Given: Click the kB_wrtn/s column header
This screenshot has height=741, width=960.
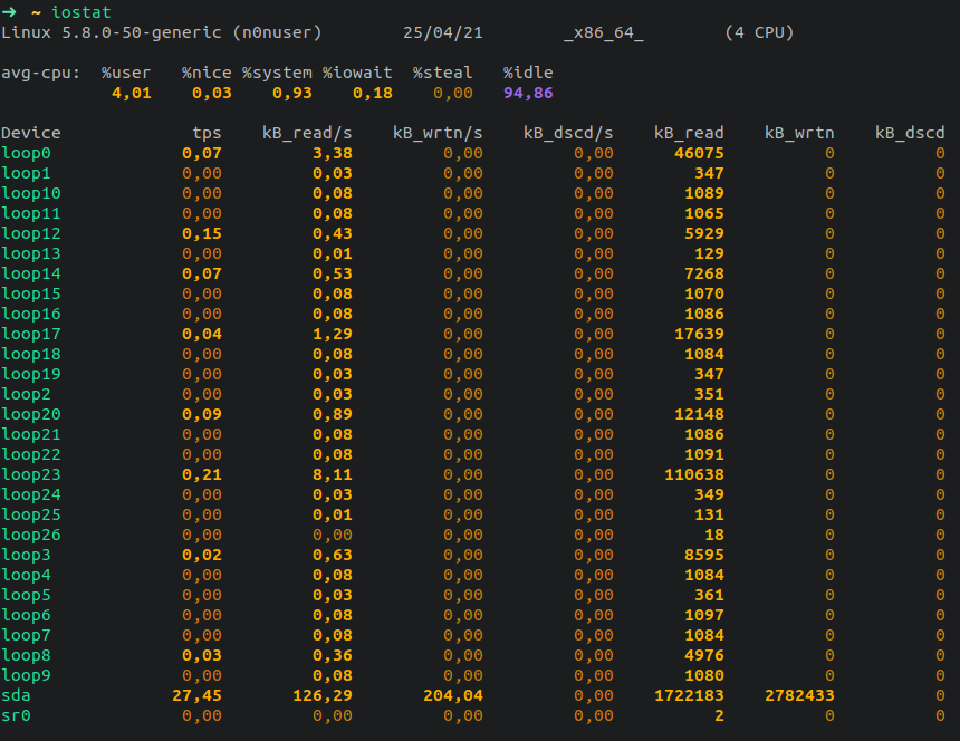Looking at the screenshot, I should (x=437, y=133).
